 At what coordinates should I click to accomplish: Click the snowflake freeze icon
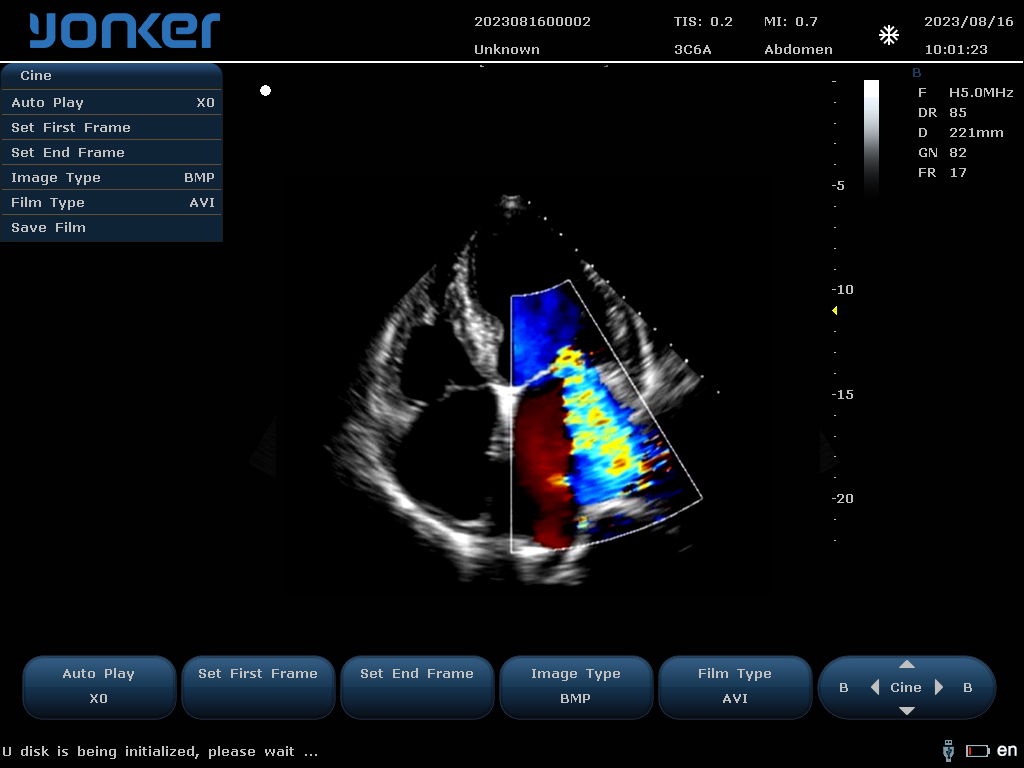[888, 36]
